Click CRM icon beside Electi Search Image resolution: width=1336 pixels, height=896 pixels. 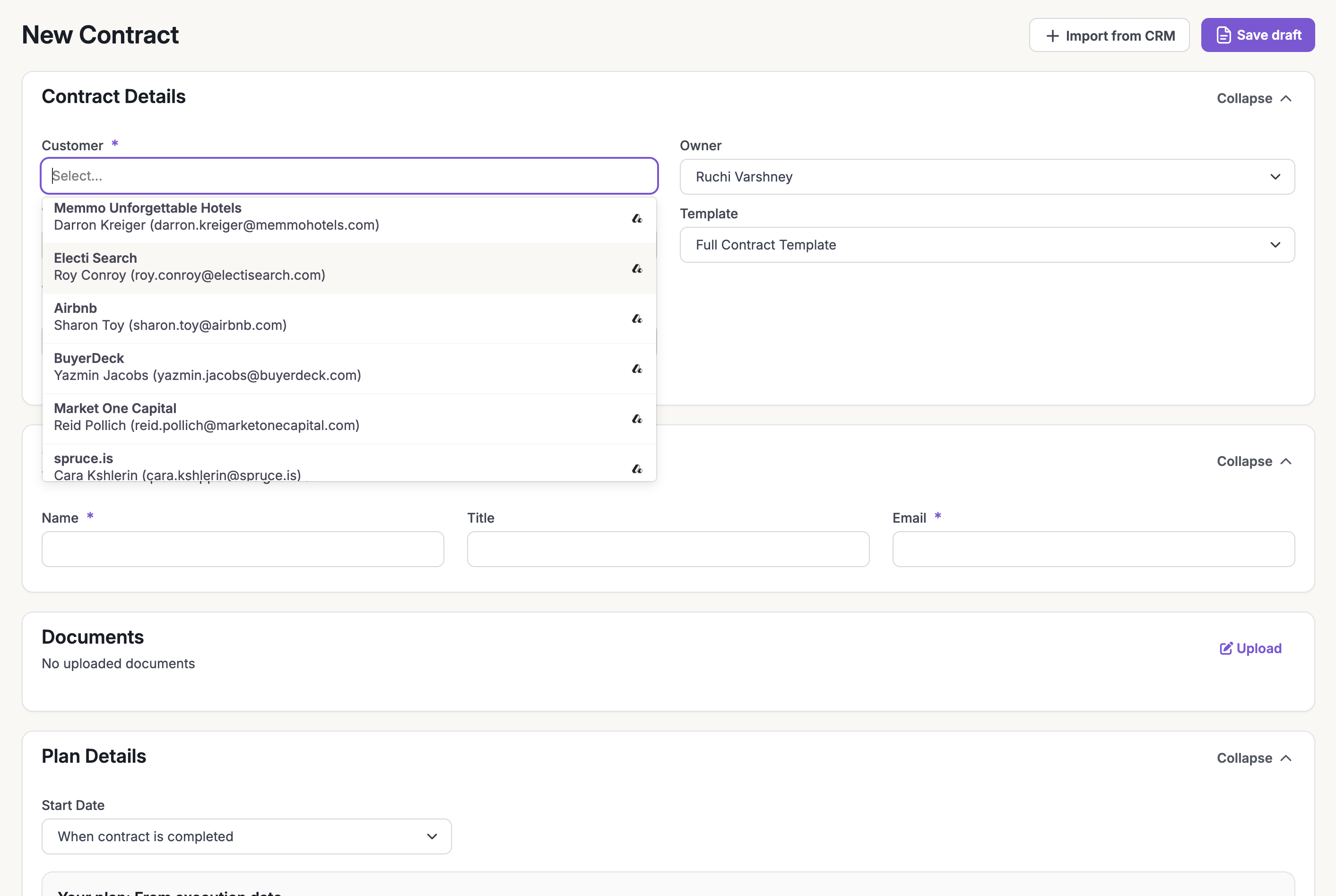tap(637, 268)
